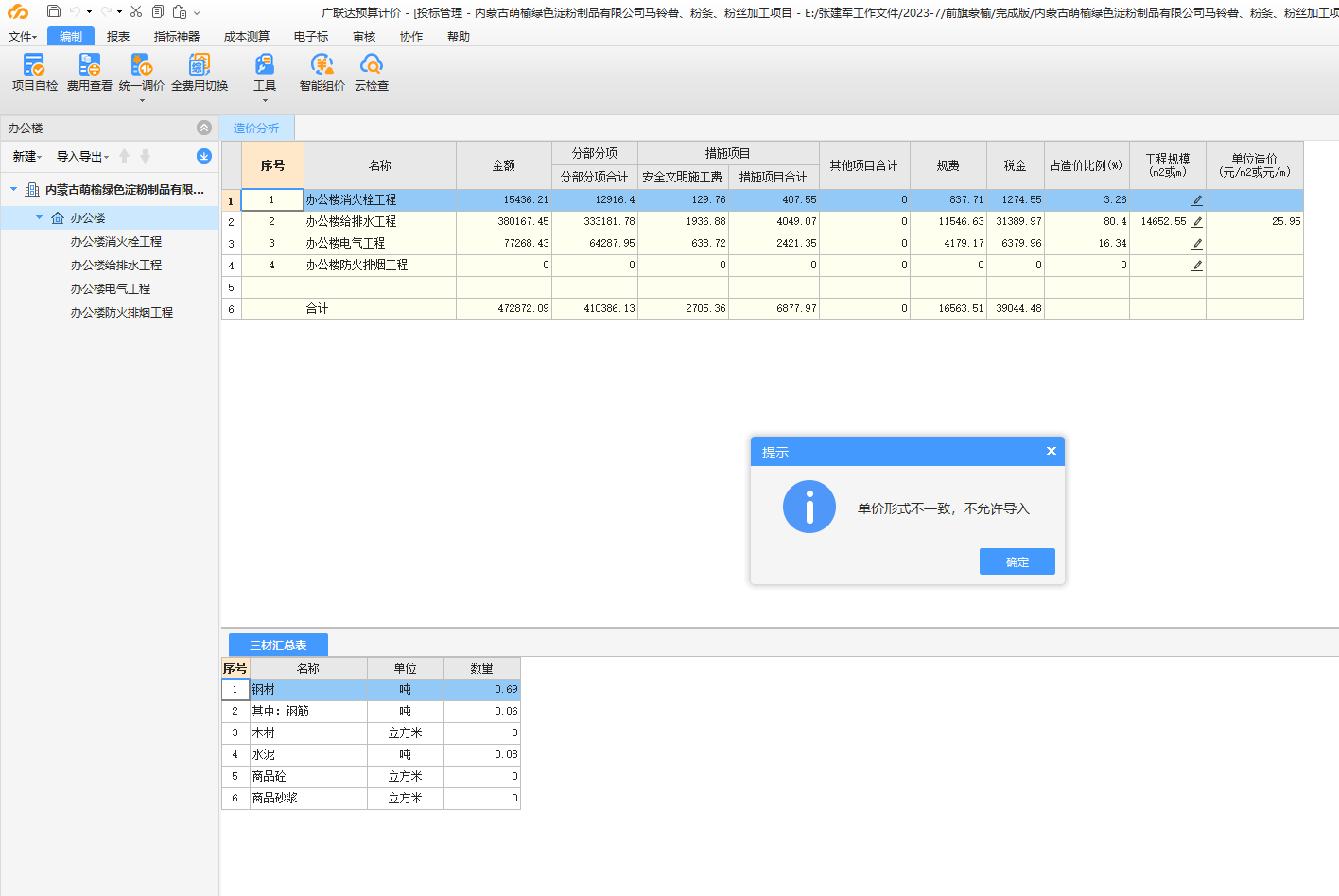Move item down with the down arrow icon
1339x896 pixels.
[x=146, y=156]
